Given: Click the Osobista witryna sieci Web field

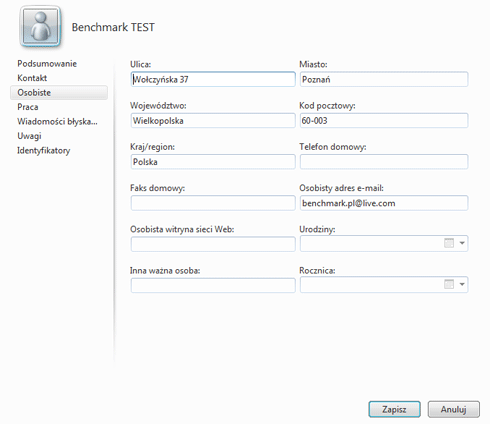Looking at the screenshot, I should (x=213, y=244).
